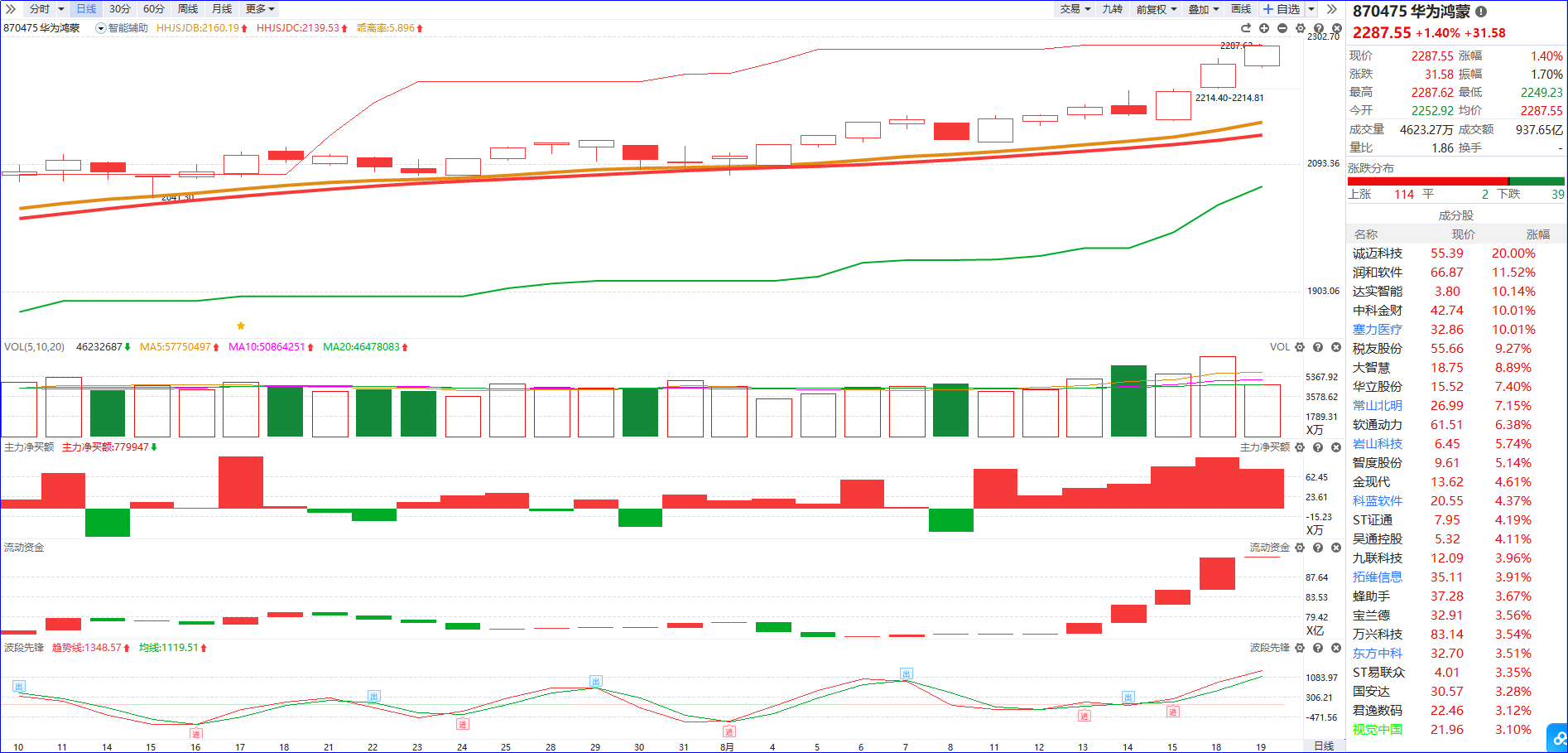Select the 软通动力 row in constituent list
Image resolution: width=1568 pixels, height=753 pixels.
click(x=1457, y=425)
